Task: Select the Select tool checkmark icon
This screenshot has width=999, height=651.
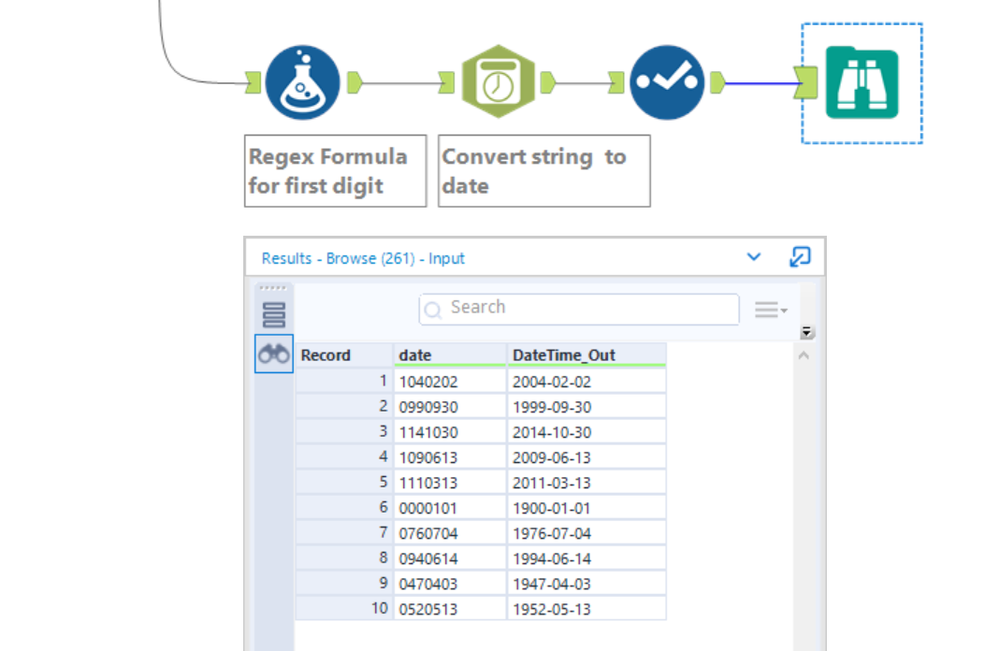Action: 667,82
